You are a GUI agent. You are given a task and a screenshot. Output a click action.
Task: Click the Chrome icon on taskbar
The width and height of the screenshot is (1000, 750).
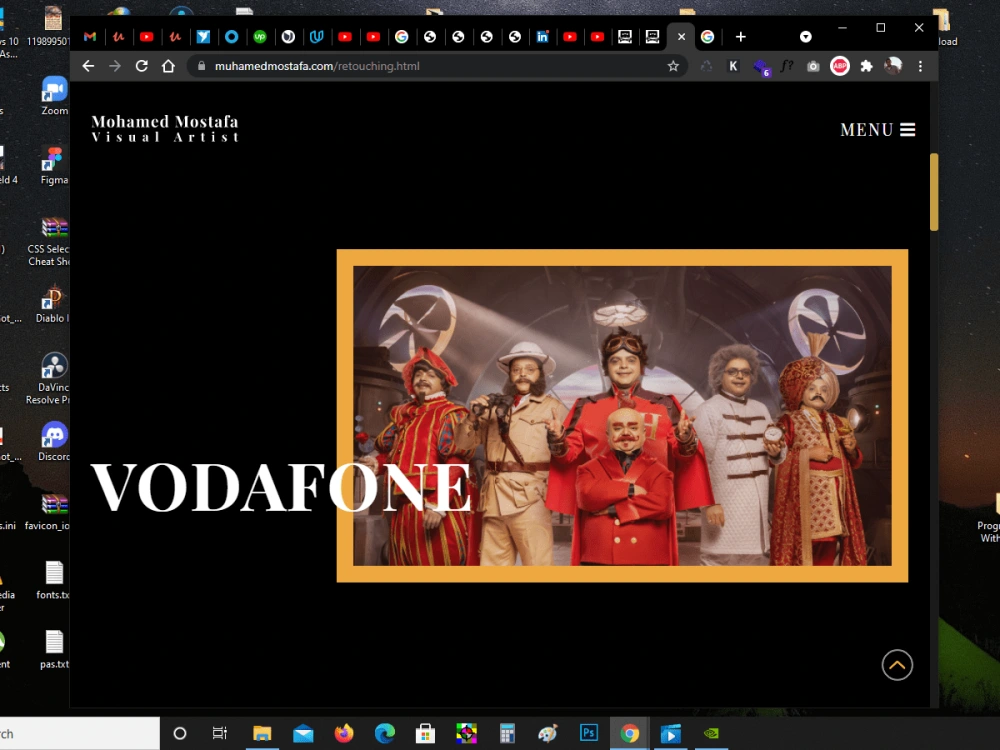coord(629,733)
